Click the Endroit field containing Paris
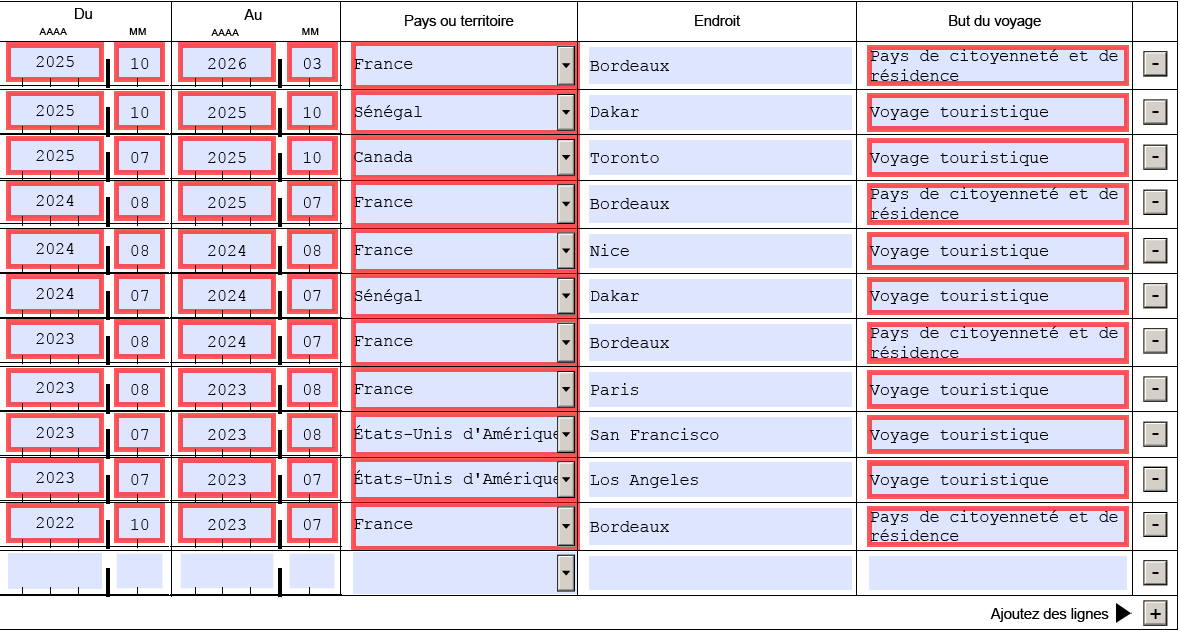 [719, 389]
